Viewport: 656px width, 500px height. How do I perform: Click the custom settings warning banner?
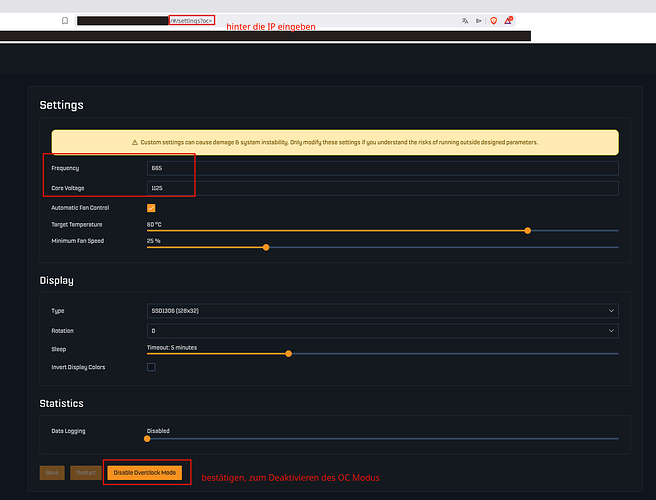point(335,142)
